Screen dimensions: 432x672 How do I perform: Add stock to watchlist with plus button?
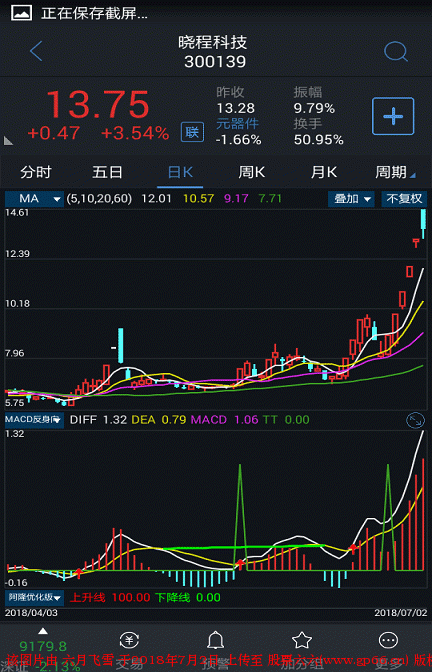tap(393, 116)
